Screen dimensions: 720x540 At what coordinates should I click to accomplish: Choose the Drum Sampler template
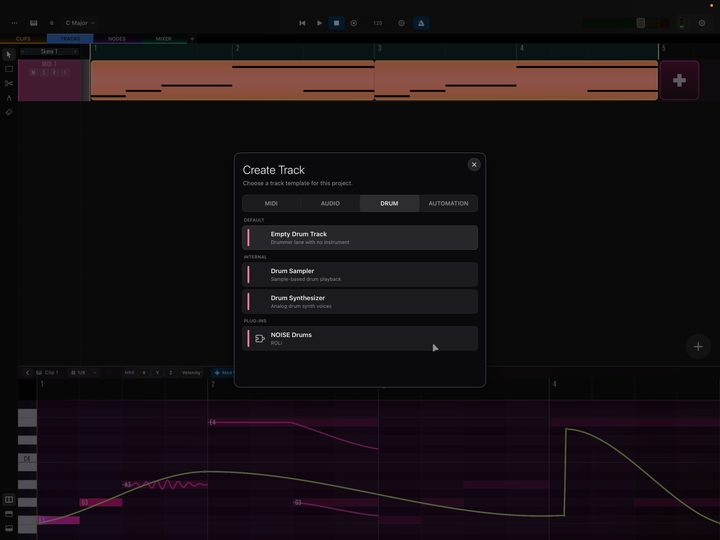pyautogui.click(x=360, y=275)
